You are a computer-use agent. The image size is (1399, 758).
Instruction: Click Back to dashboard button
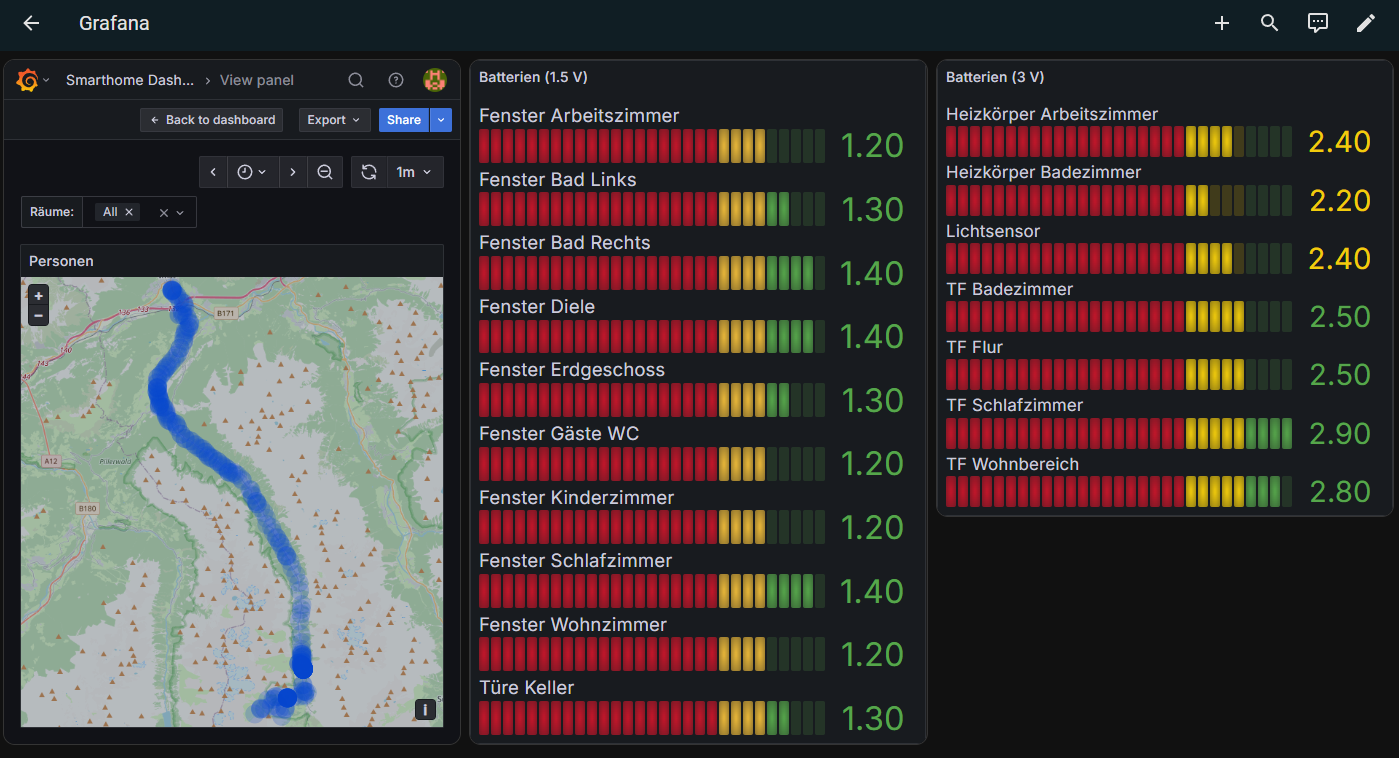[212, 120]
